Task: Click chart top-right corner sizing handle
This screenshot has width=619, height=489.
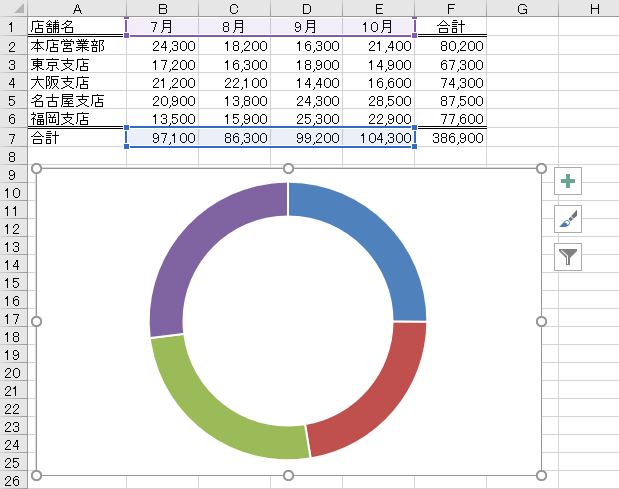Action: (x=541, y=169)
